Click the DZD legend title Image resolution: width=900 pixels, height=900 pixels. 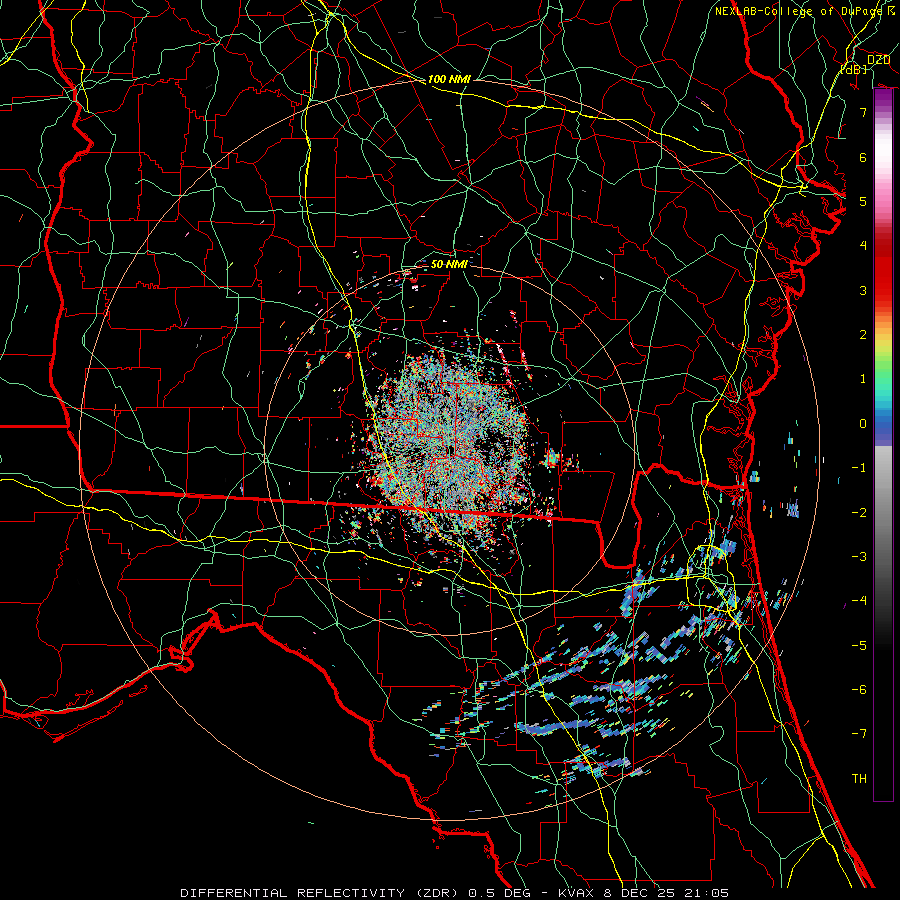tap(879, 60)
